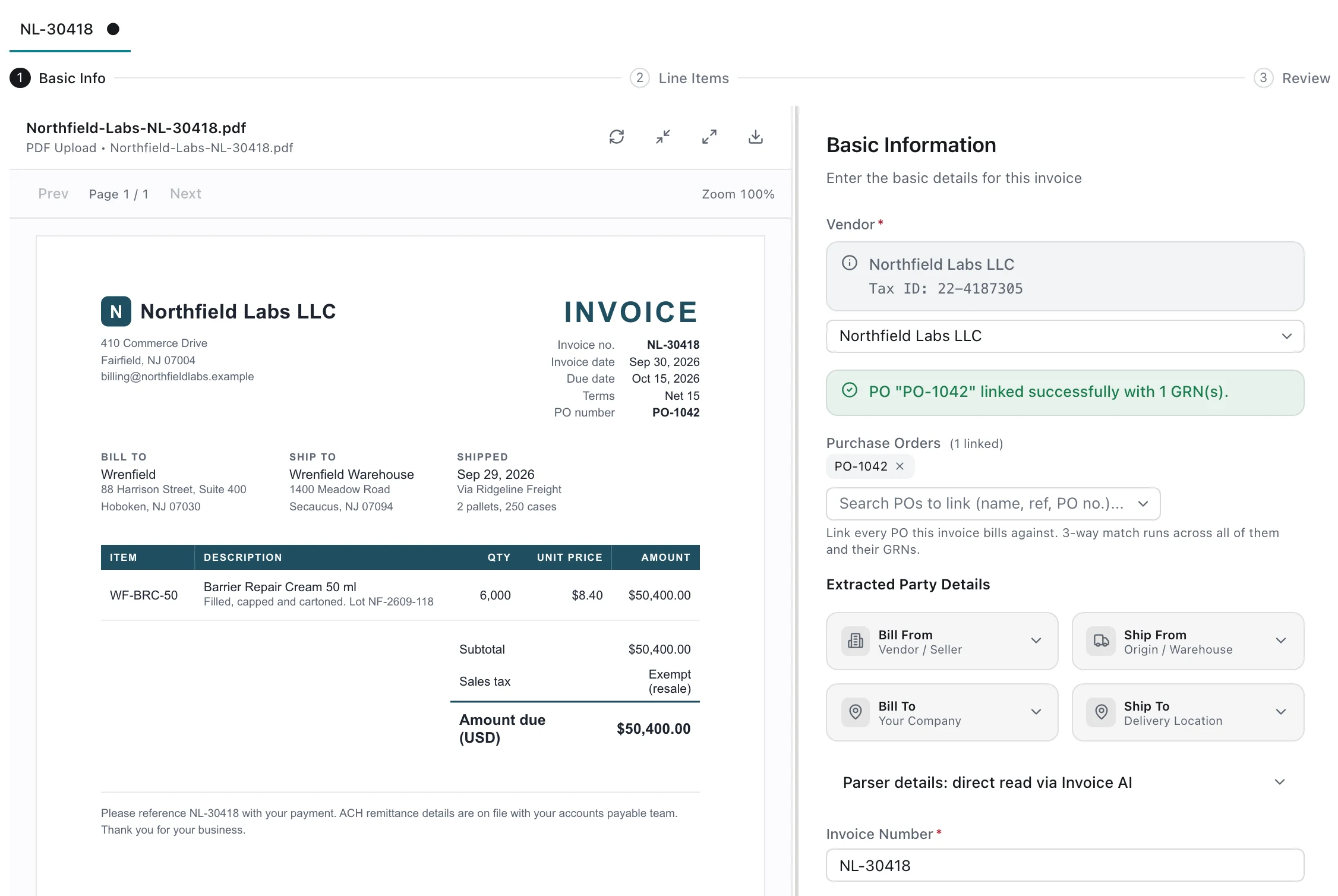The width and height of the screenshot is (1338, 896).
Task: Expand the Ship To Delivery Location card
Action: pyautogui.click(x=1188, y=712)
